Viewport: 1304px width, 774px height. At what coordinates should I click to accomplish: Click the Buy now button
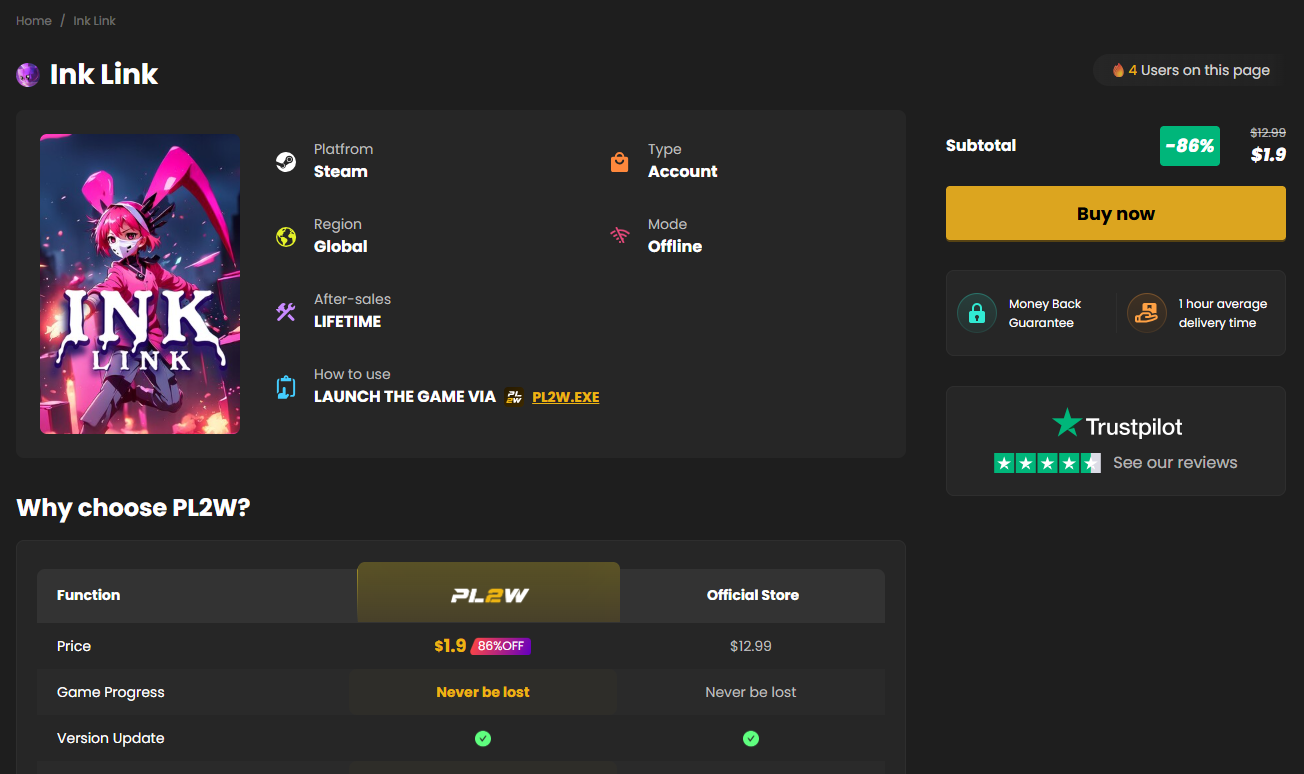pyautogui.click(x=1116, y=214)
